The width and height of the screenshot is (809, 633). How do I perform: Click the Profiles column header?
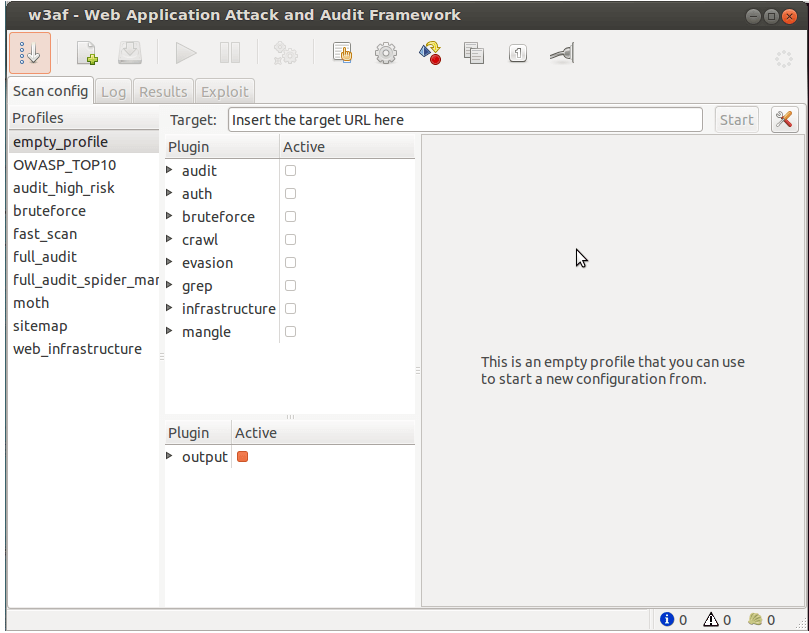coord(84,118)
